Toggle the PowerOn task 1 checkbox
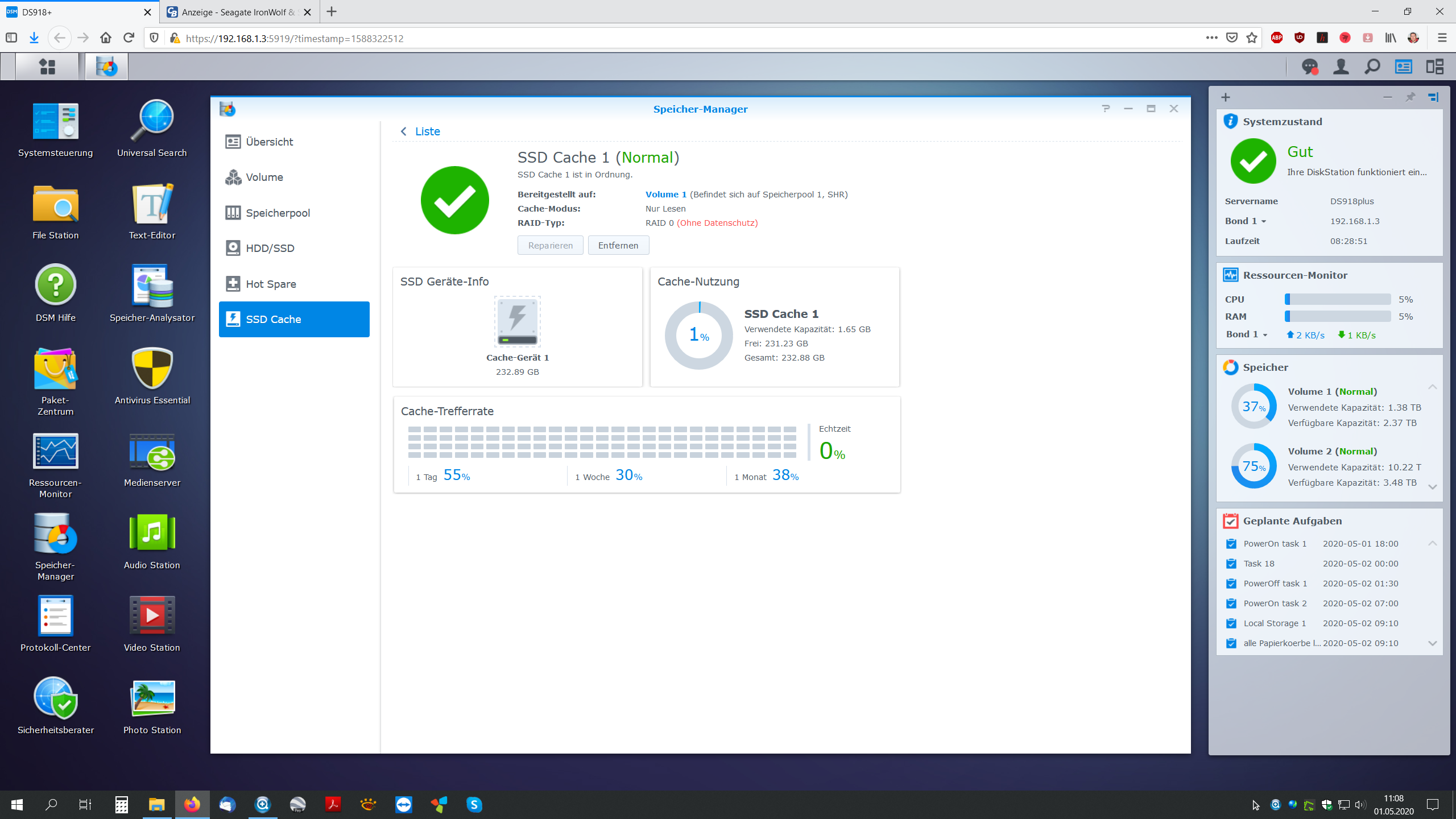This screenshot has height=819, width=1456. 1231,544
